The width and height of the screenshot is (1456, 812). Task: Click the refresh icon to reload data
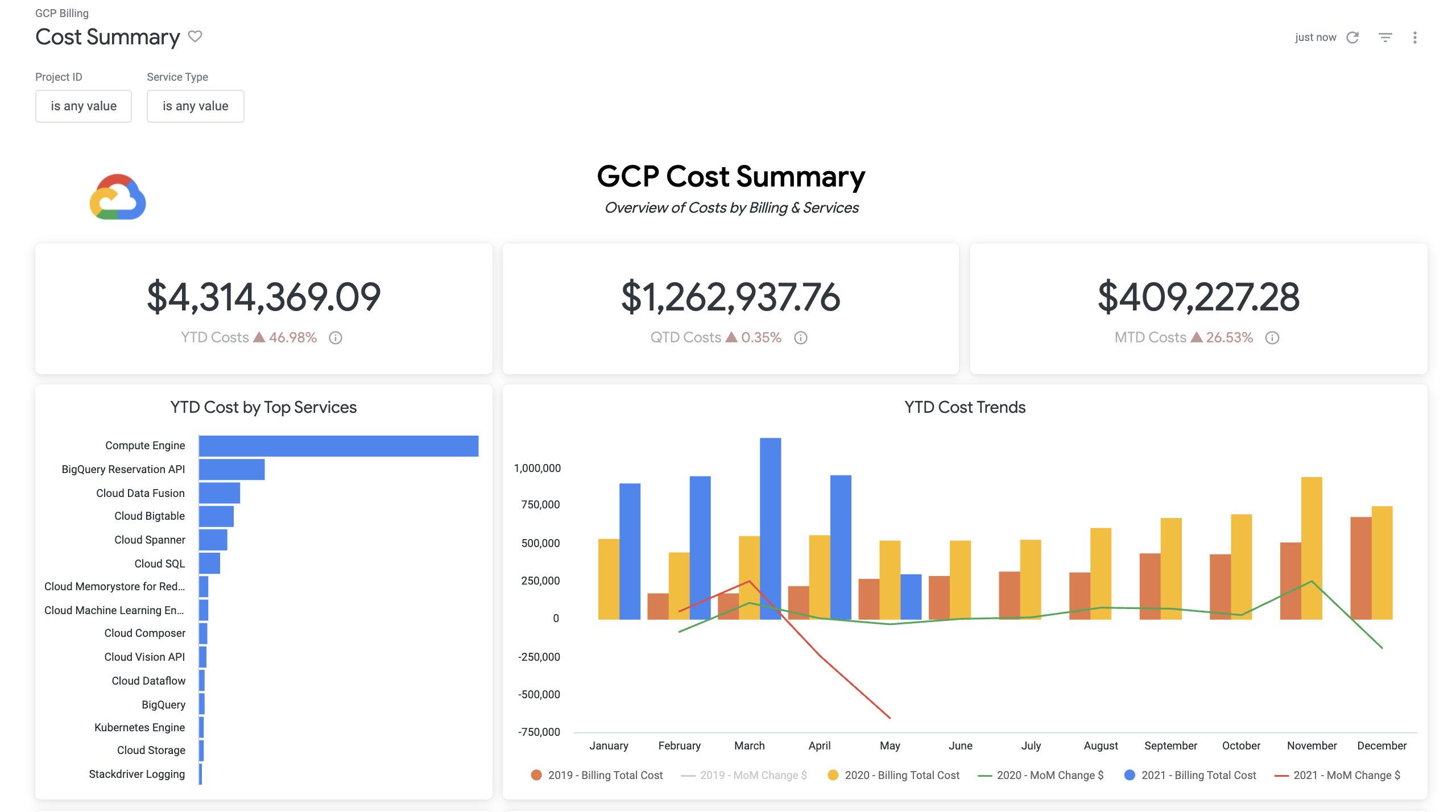click(x=1353, y=36)
